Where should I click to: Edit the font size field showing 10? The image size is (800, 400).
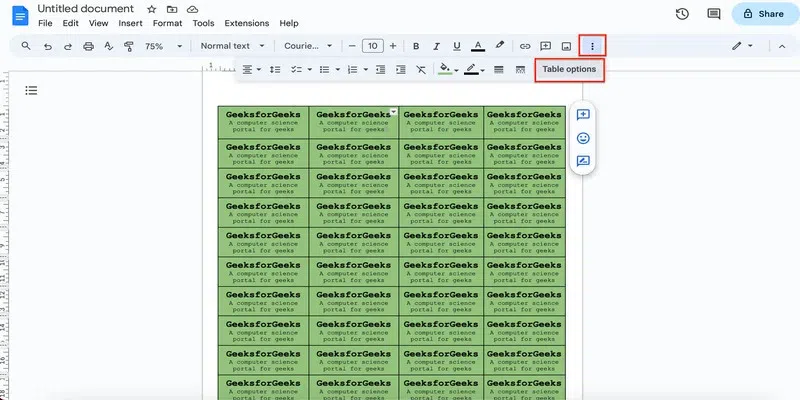(372, 46)
